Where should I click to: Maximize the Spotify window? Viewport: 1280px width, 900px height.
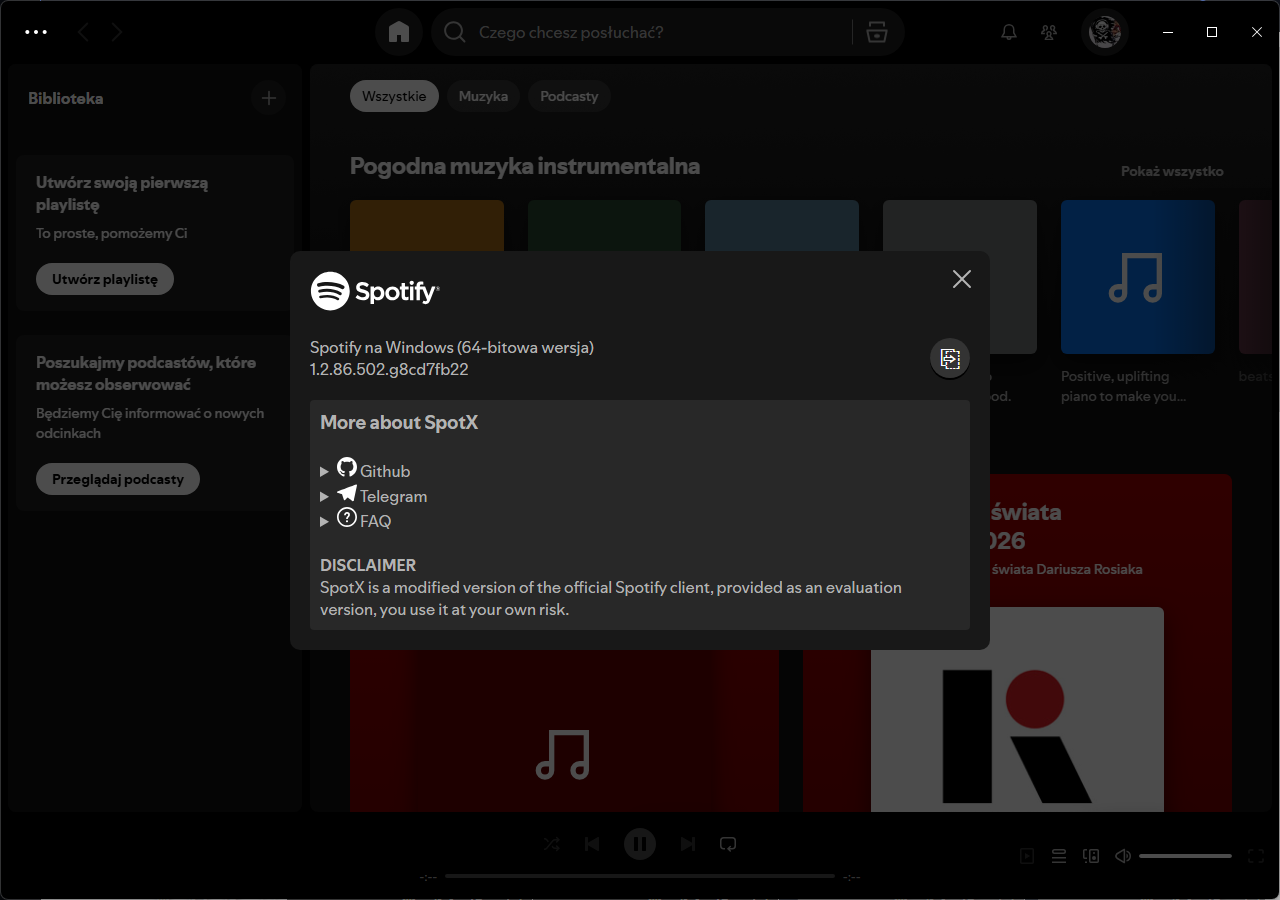pos(1212,32)
